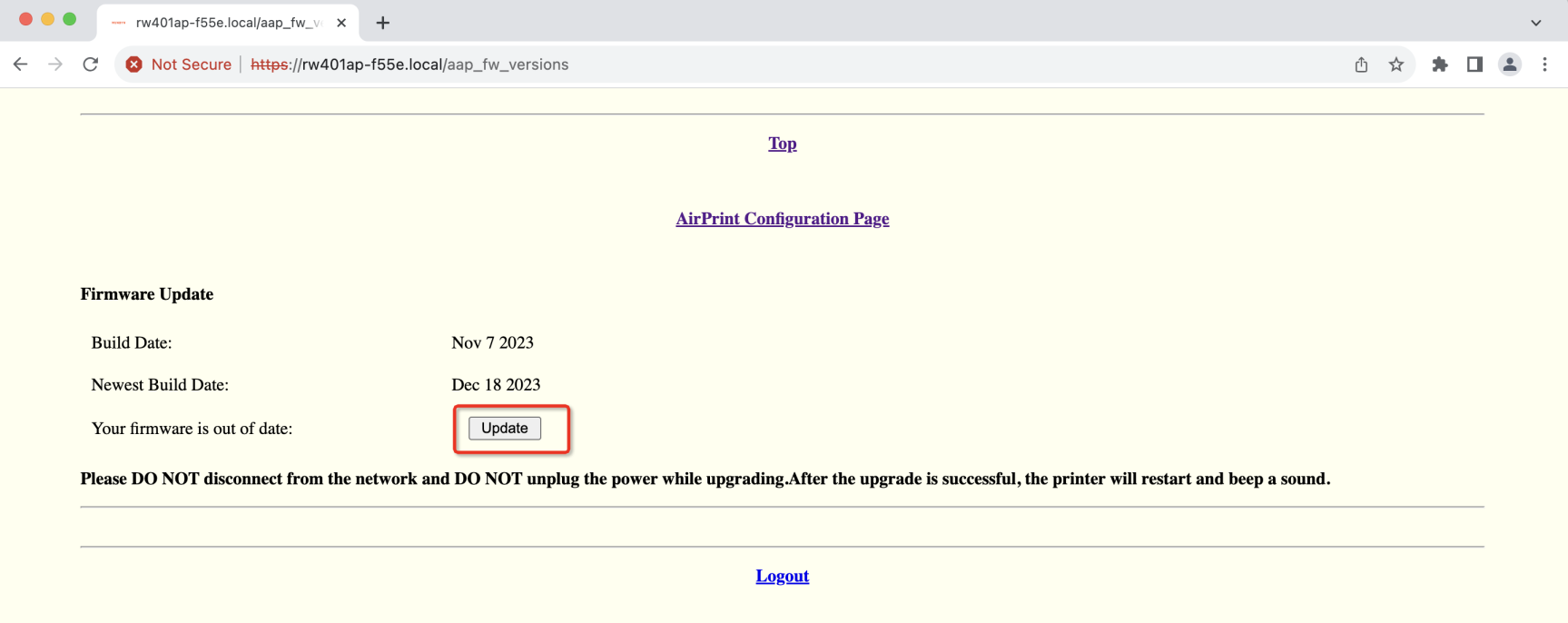Open the Not Secure site warning
The width and height of the screenshot is (1568, 623).
pos(179,64)
